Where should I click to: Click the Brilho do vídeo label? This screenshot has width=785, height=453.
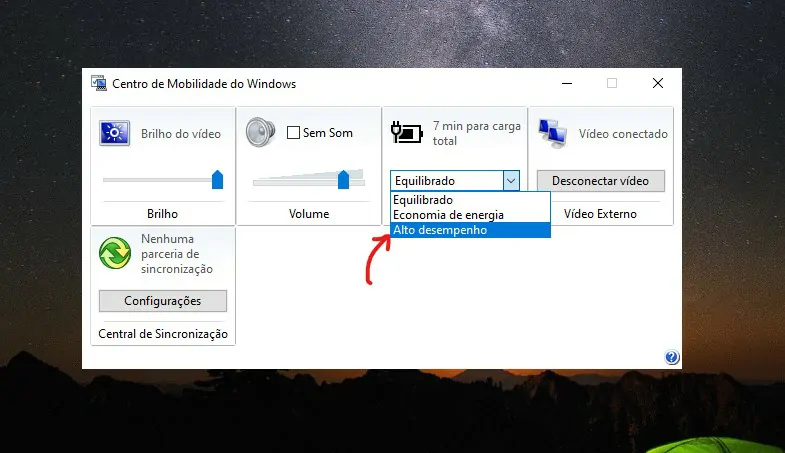pyautogui.click(x=181, y=134)
